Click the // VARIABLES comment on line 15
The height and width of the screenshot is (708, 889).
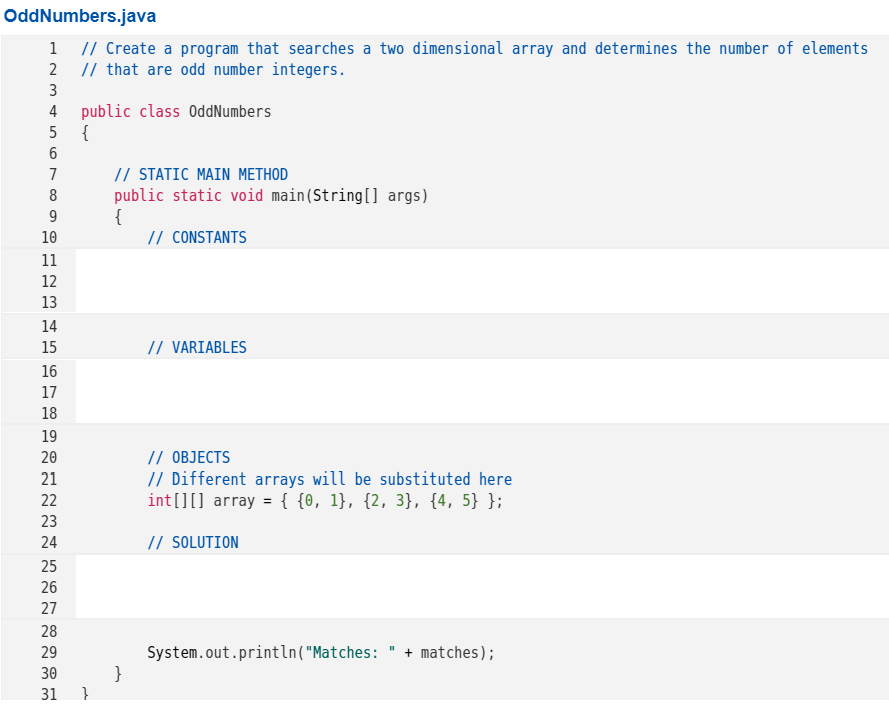(x=197, y=347)
